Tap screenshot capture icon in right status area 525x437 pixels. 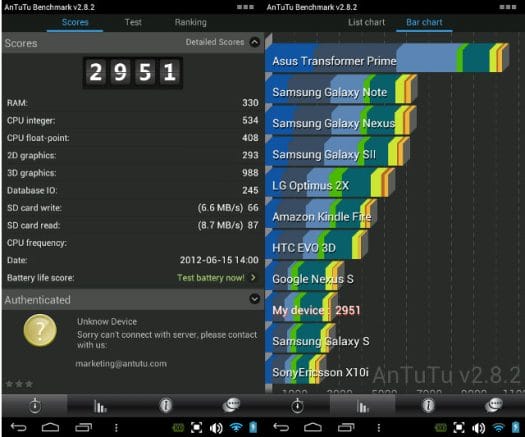(459, 428)
